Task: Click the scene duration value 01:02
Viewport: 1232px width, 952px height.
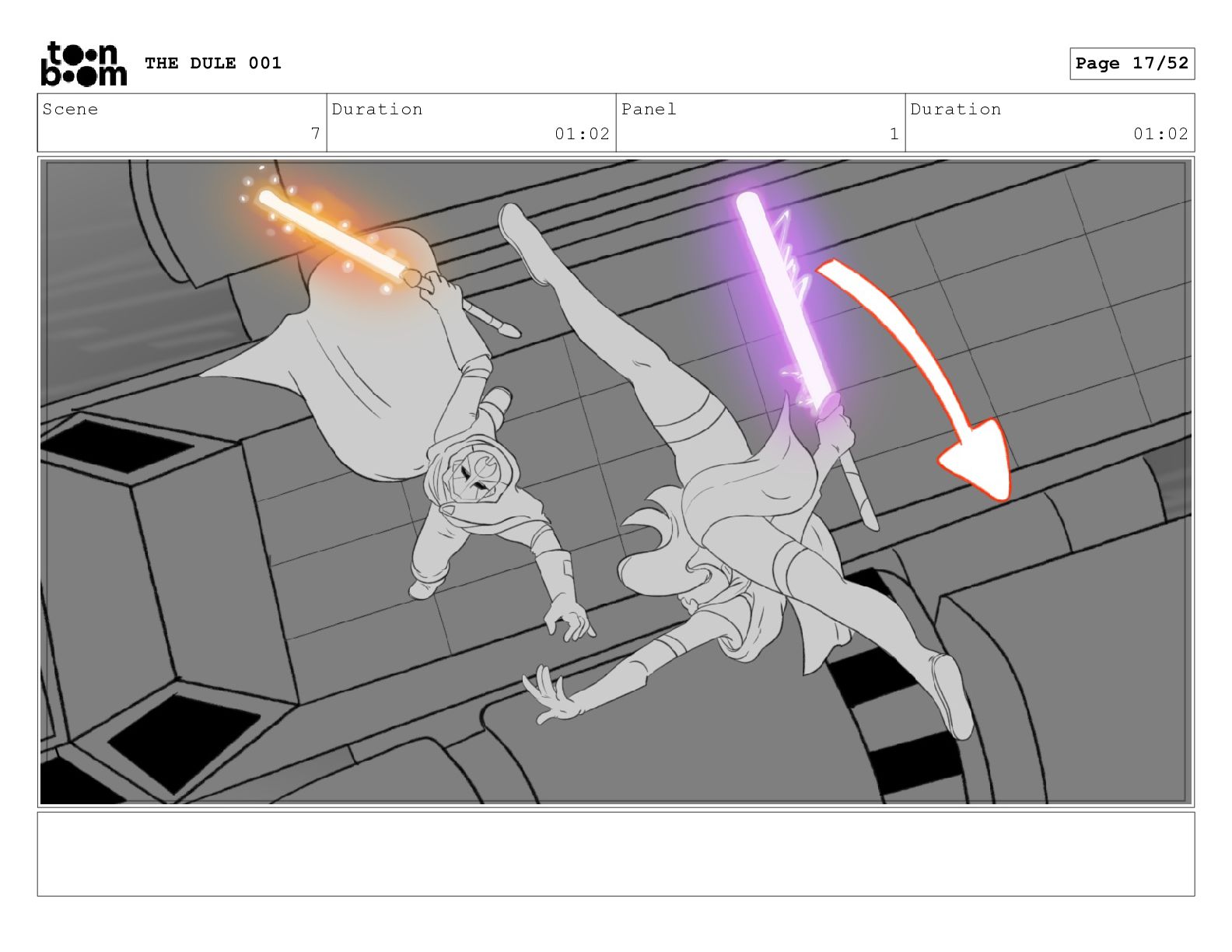Action: click(x=582, y=134)
